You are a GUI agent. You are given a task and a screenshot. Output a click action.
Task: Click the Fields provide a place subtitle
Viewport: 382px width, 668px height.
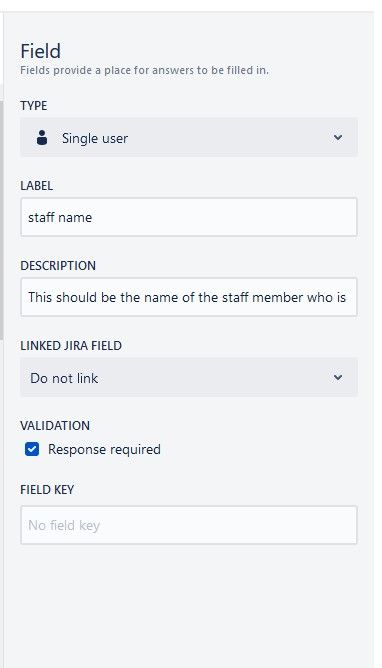pyautogui.click(x=144, y=70)
